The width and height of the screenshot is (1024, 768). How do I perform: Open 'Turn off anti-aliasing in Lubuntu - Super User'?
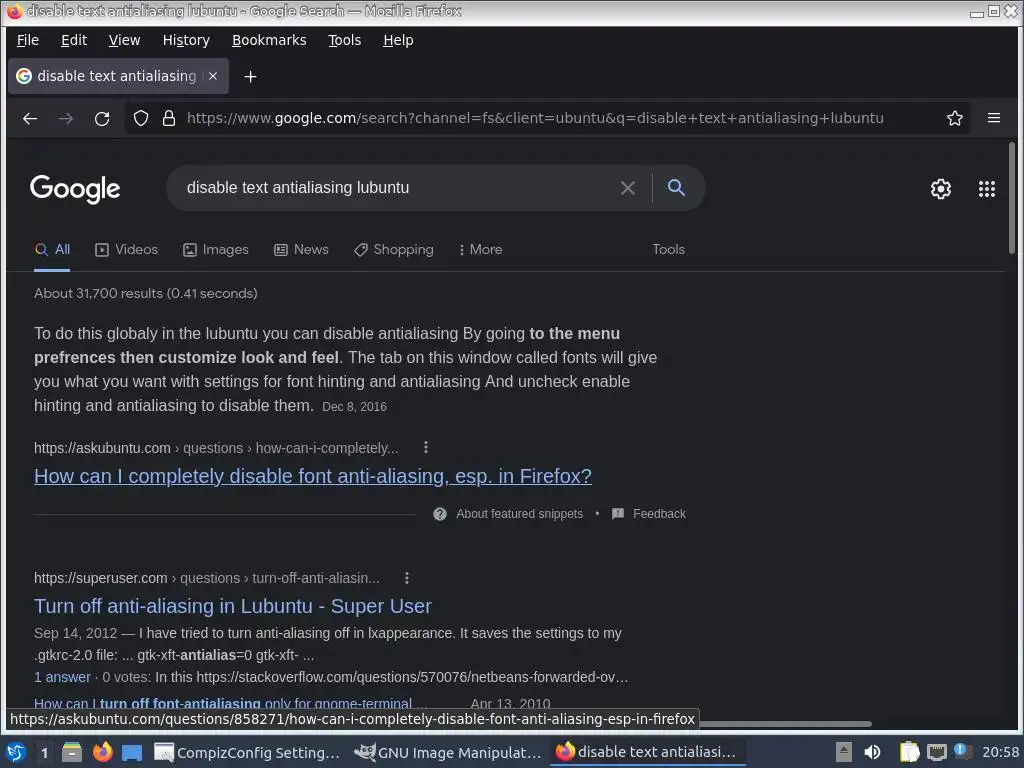click(x=232, y=606)
